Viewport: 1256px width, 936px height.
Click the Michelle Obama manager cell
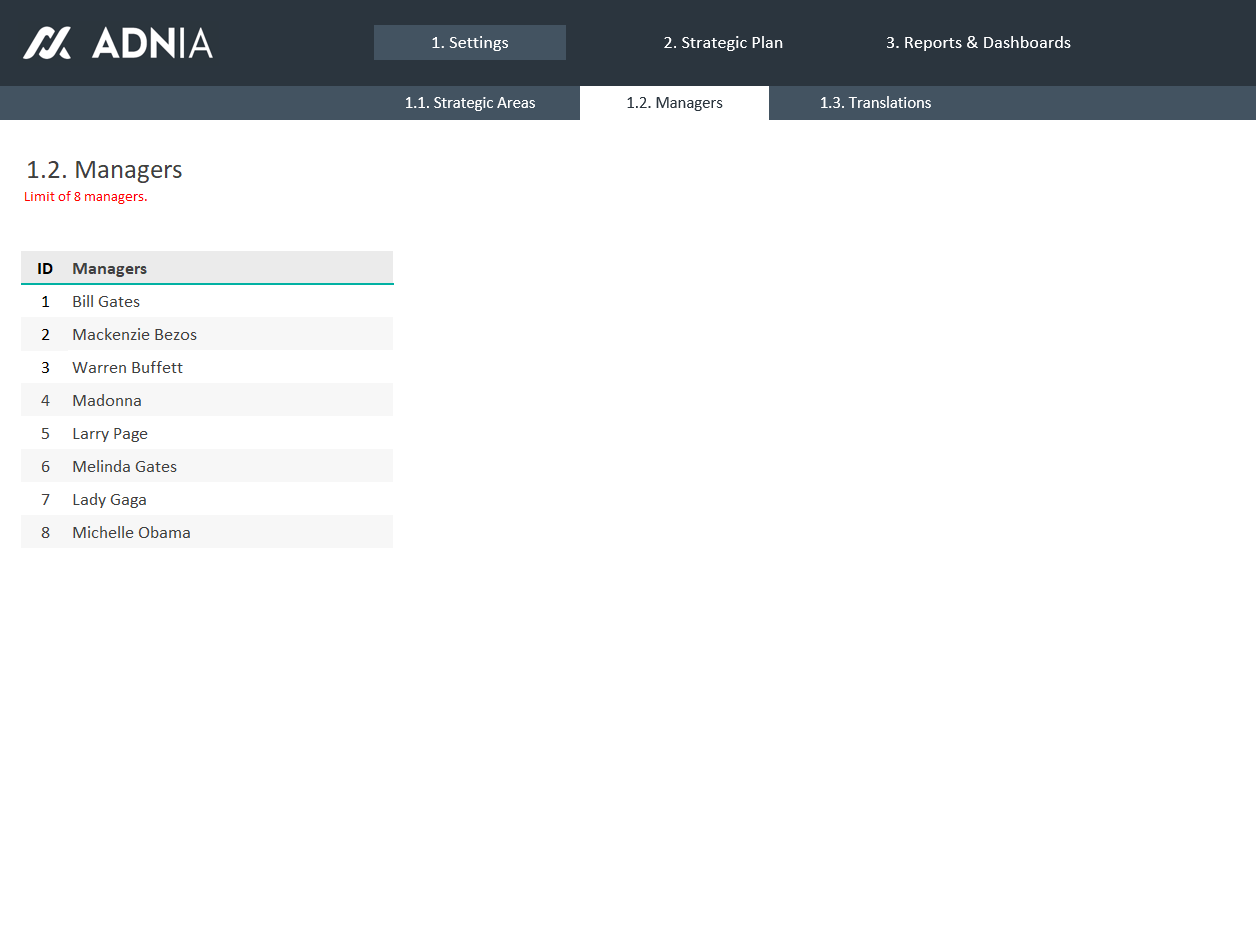coord(131,533)
